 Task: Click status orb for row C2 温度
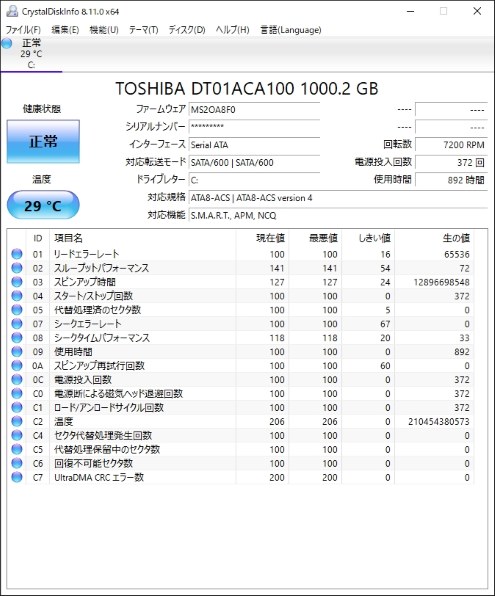pos(17,421)
